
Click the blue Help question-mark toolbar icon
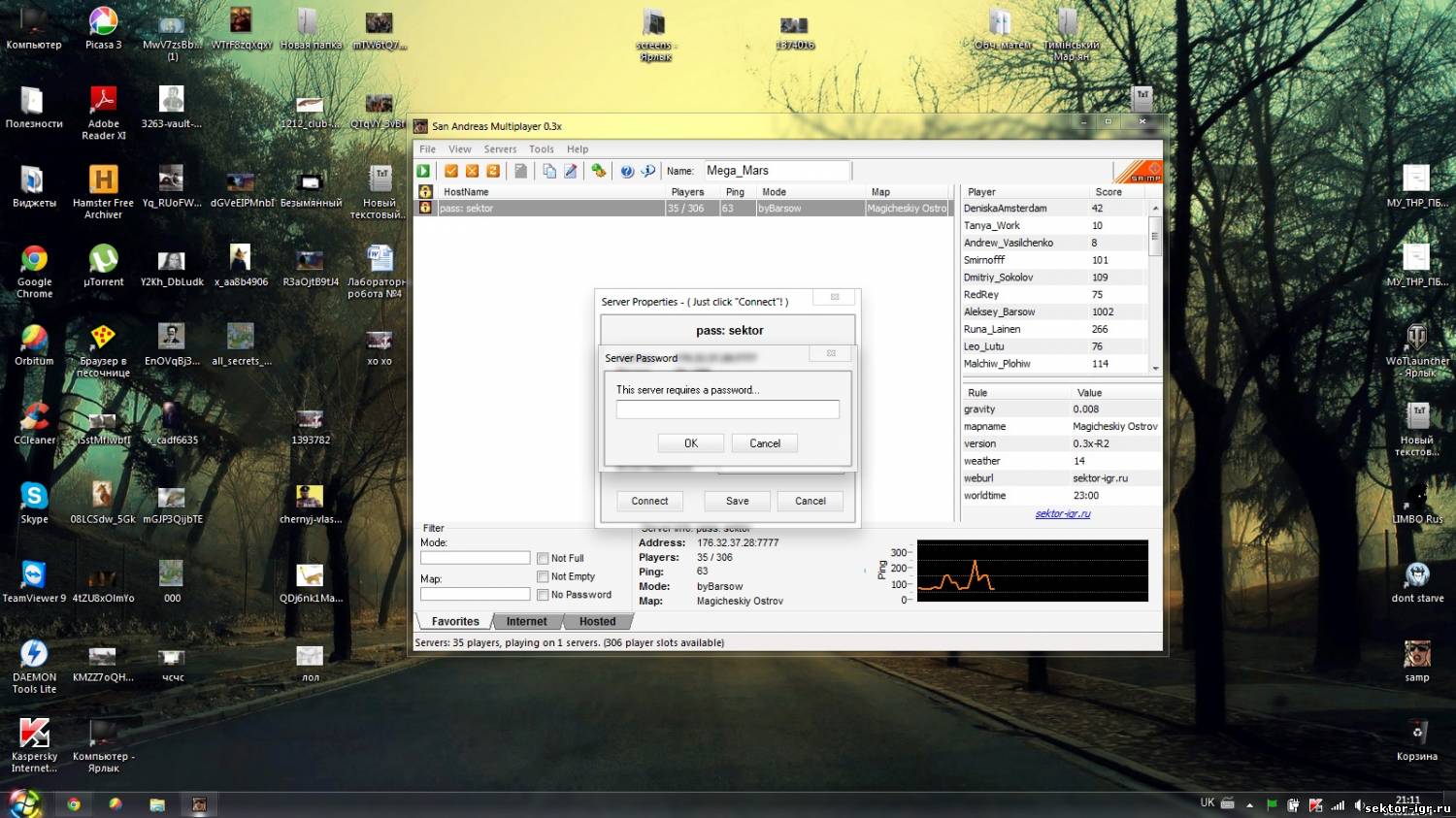click(x=627, y=171)
